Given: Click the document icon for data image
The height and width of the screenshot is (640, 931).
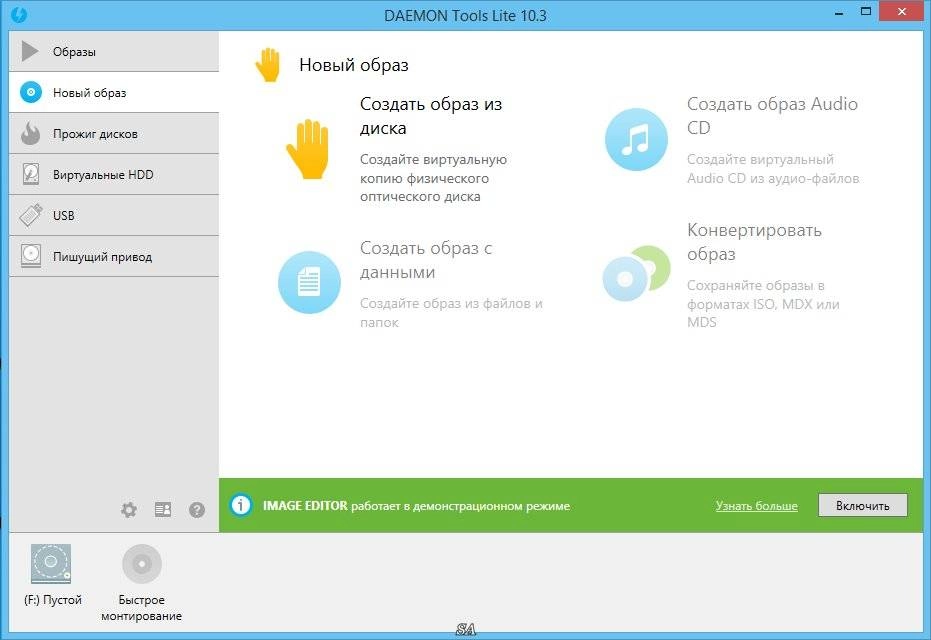Looking at the screenshot, I should (309, 282).
